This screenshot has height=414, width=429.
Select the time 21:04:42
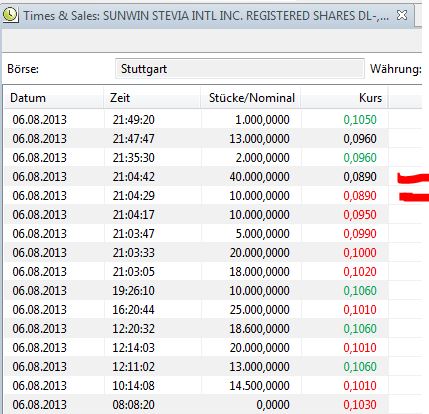(134, 177)
